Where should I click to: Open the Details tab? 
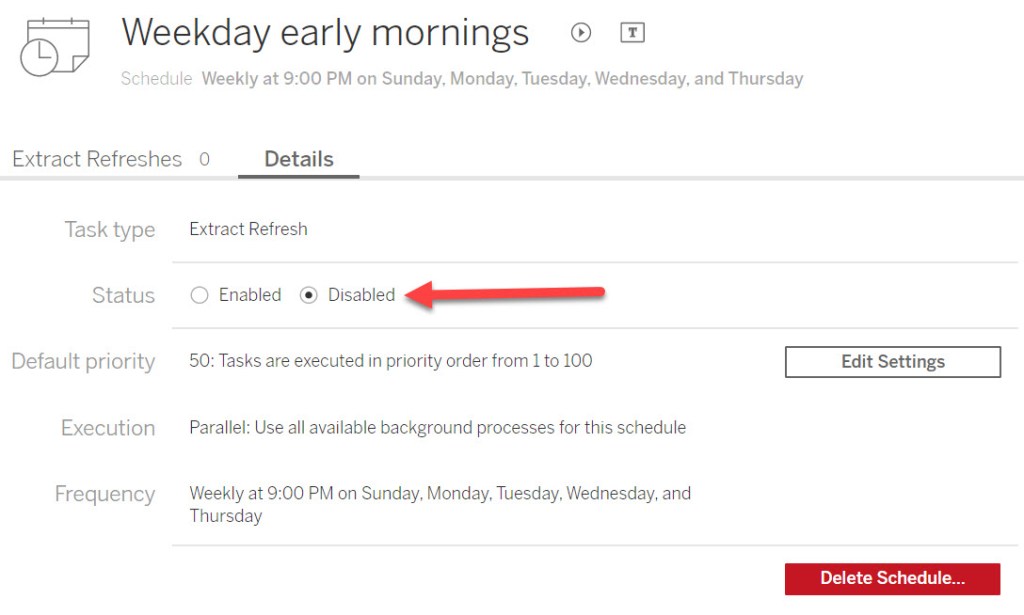click(298, 159)
